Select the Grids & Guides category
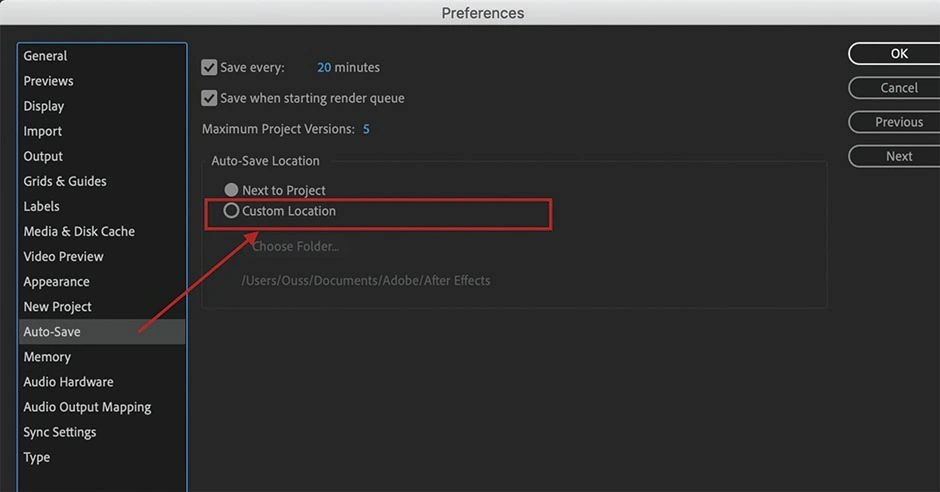This screenshot has height=492, width=940. (65, 181)
